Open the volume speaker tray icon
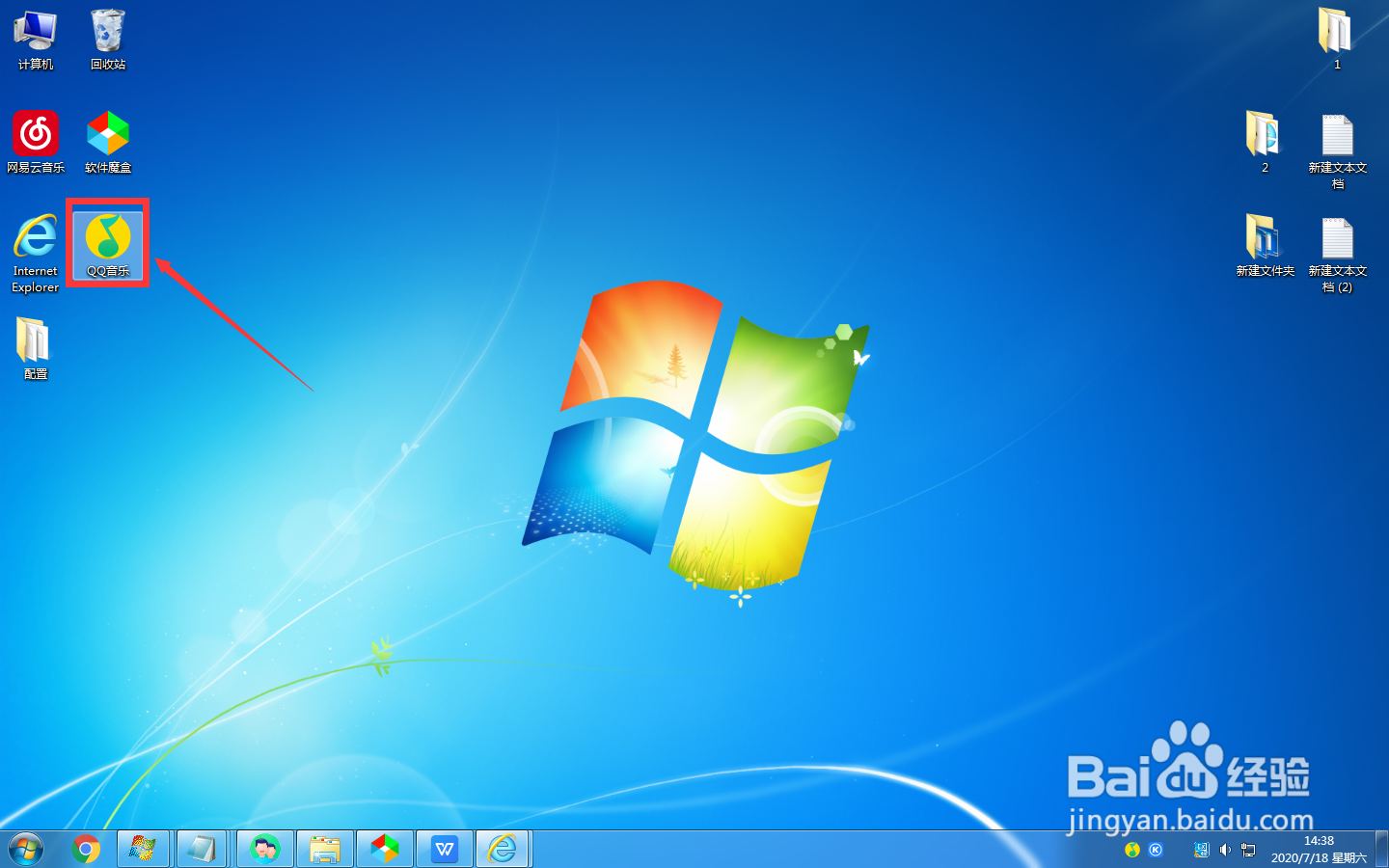Image resolution: width=1389 pixels, height=868 pixels. [1225, 850]
